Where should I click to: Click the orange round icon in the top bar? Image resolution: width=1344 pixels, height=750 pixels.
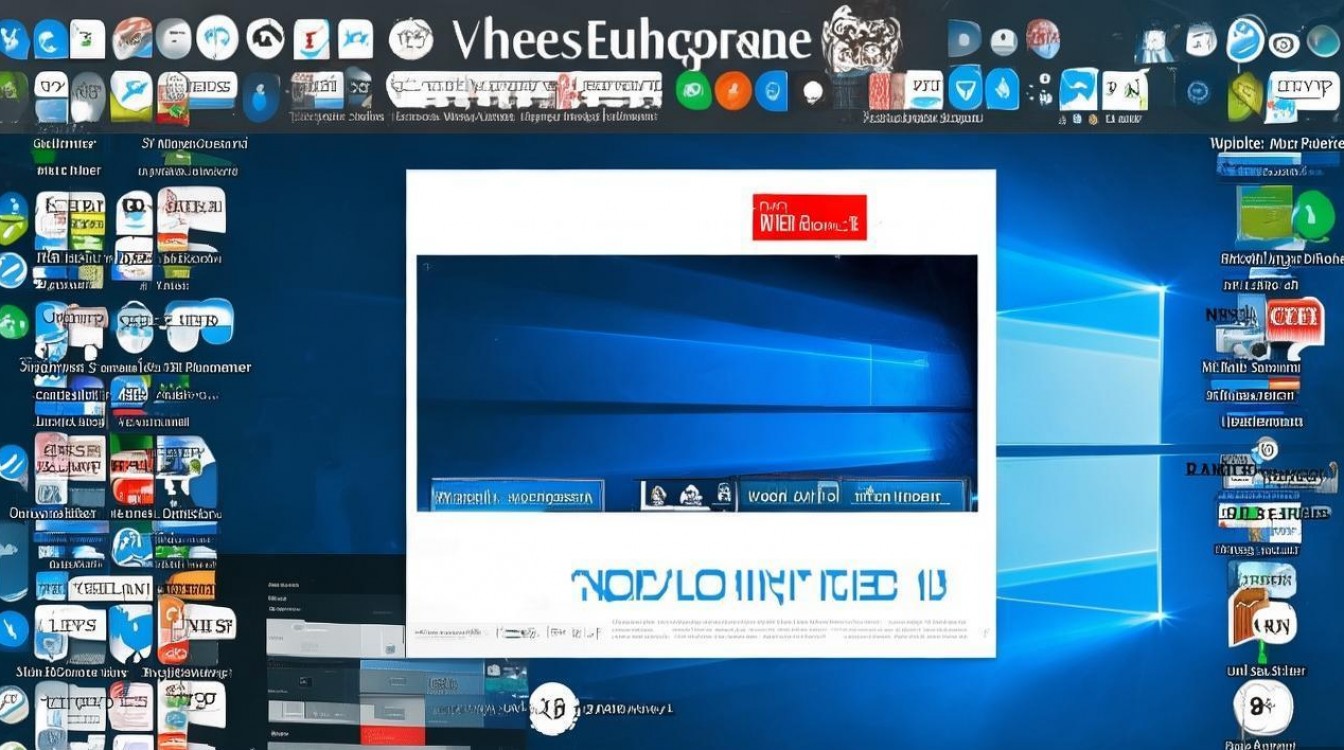[x=732, y=91]
